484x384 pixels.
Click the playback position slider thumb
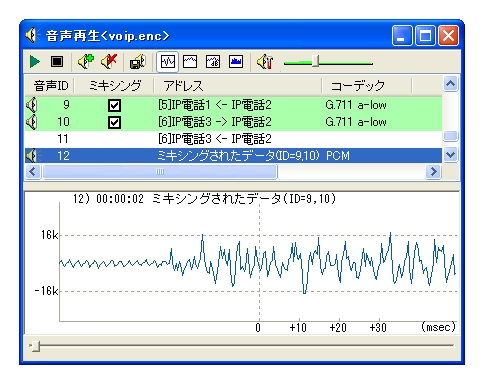[36, 346]
